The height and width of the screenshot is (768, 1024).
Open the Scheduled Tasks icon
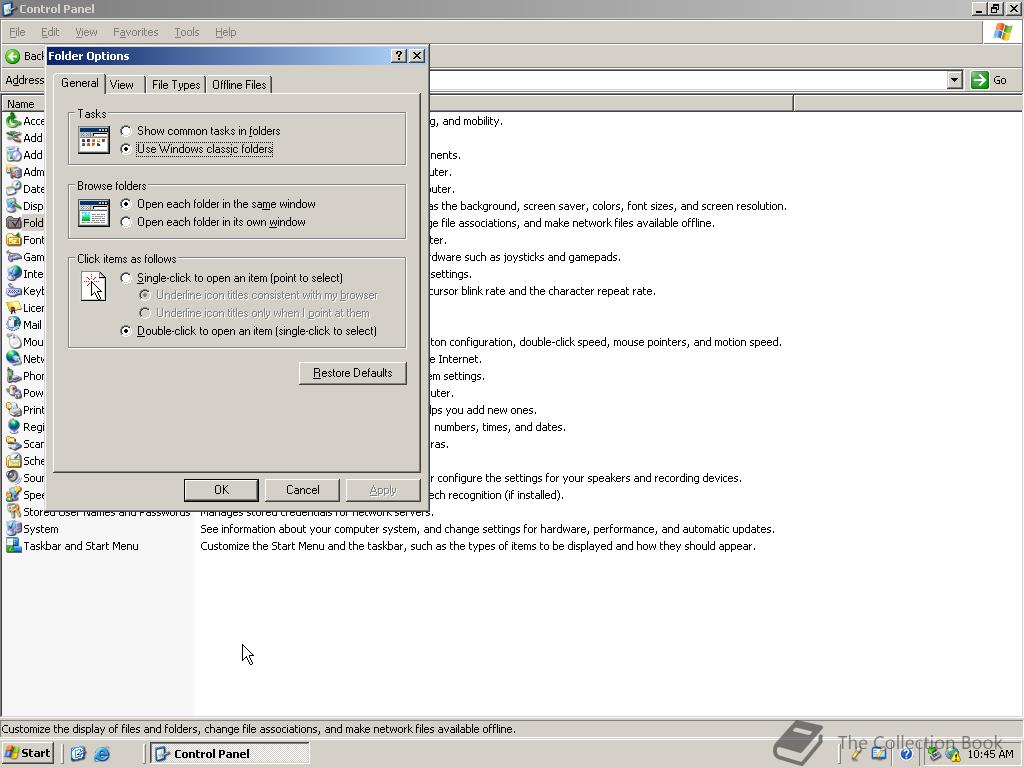[x=14, y=460]
